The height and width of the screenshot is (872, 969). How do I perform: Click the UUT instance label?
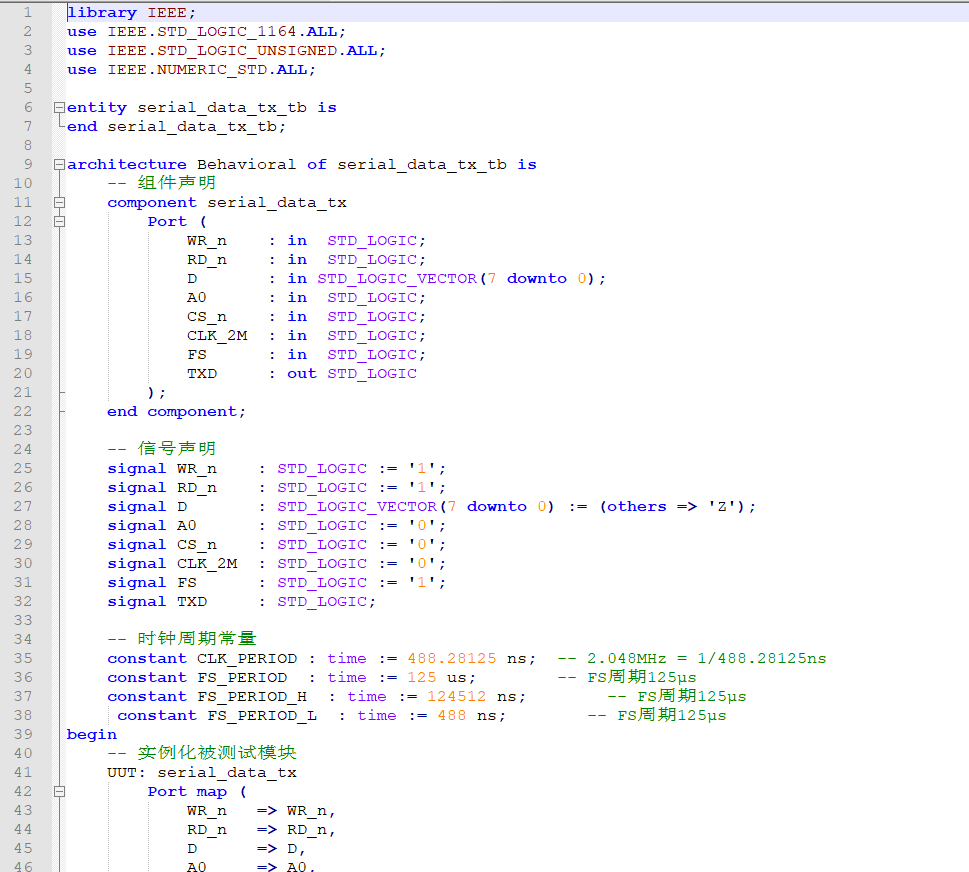(x=126, y=773)
